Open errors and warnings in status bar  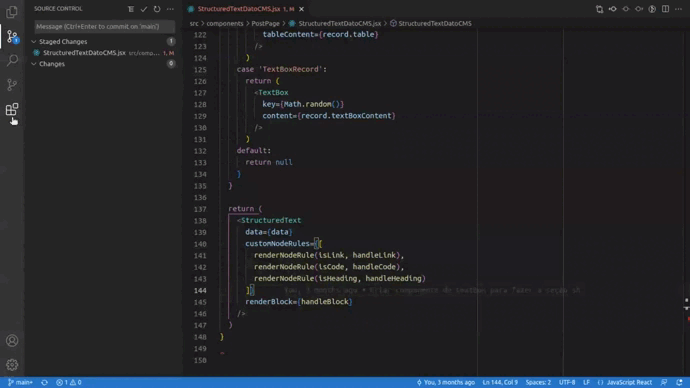[x=69, y=382]
